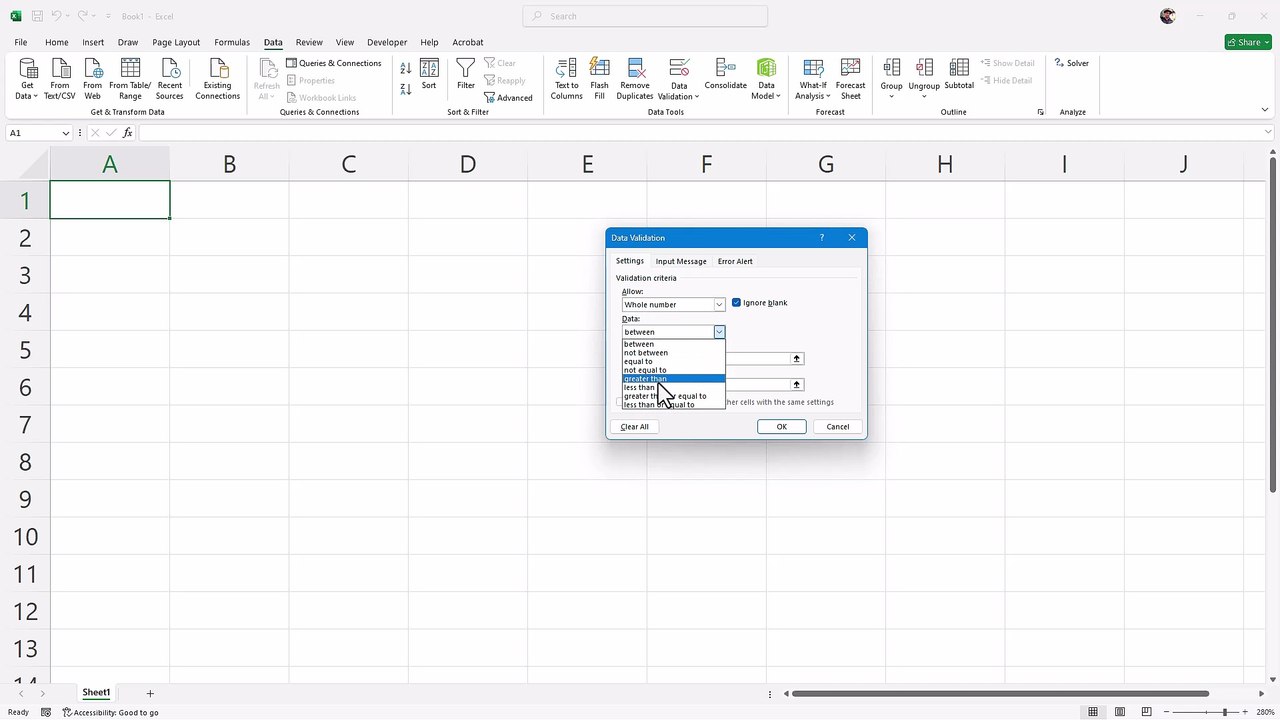The height and width of the screenshot is (720, 1280).
Task: Select 'not equal to' in the Data list
Action: 673,370
